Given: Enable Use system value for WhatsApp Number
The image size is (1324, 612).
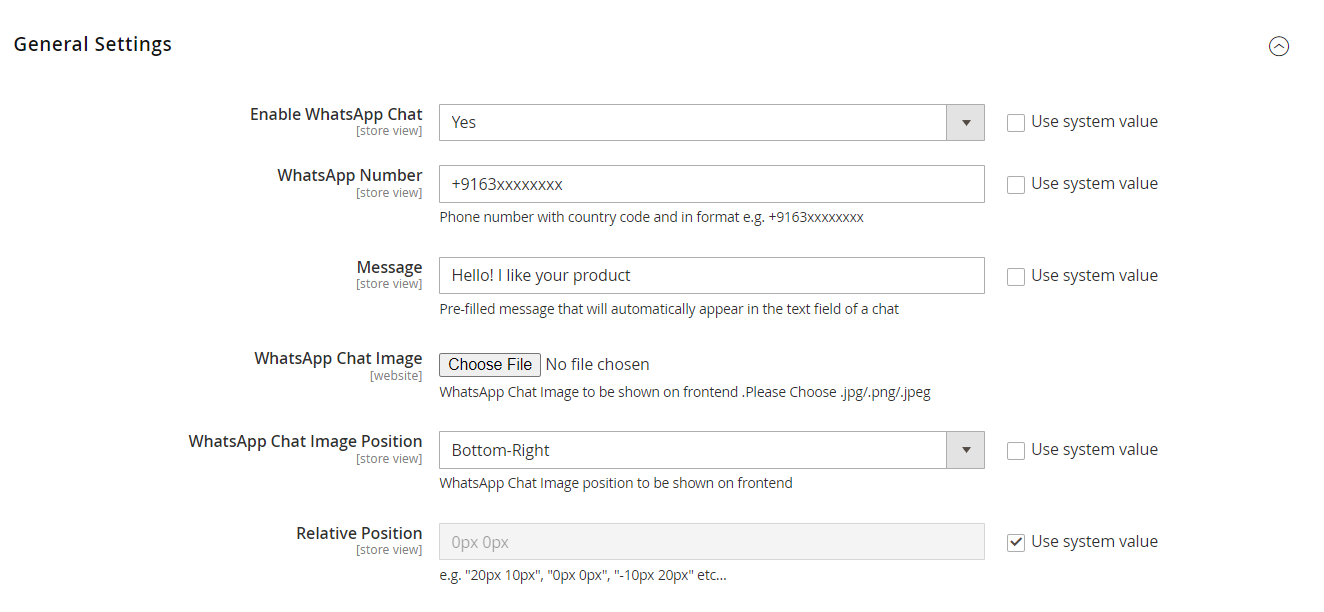Looking at the screenshot, I should click(x=1016, y=185).
